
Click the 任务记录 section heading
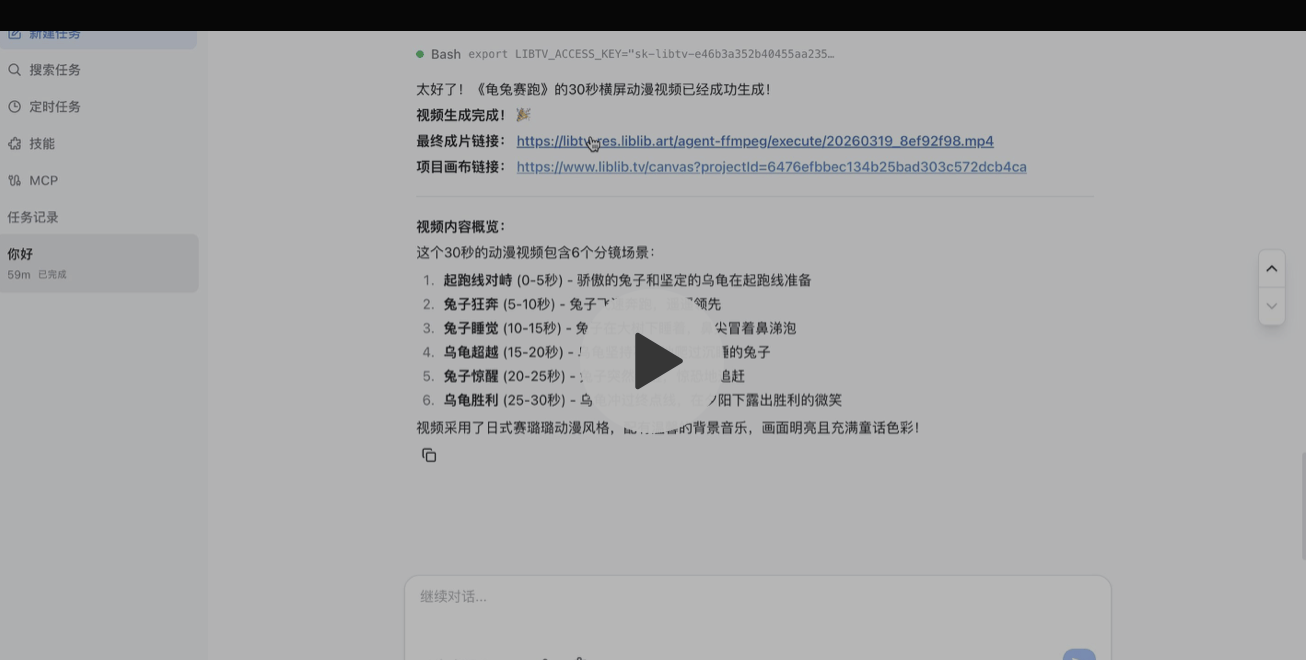click(x=33, y=217)
